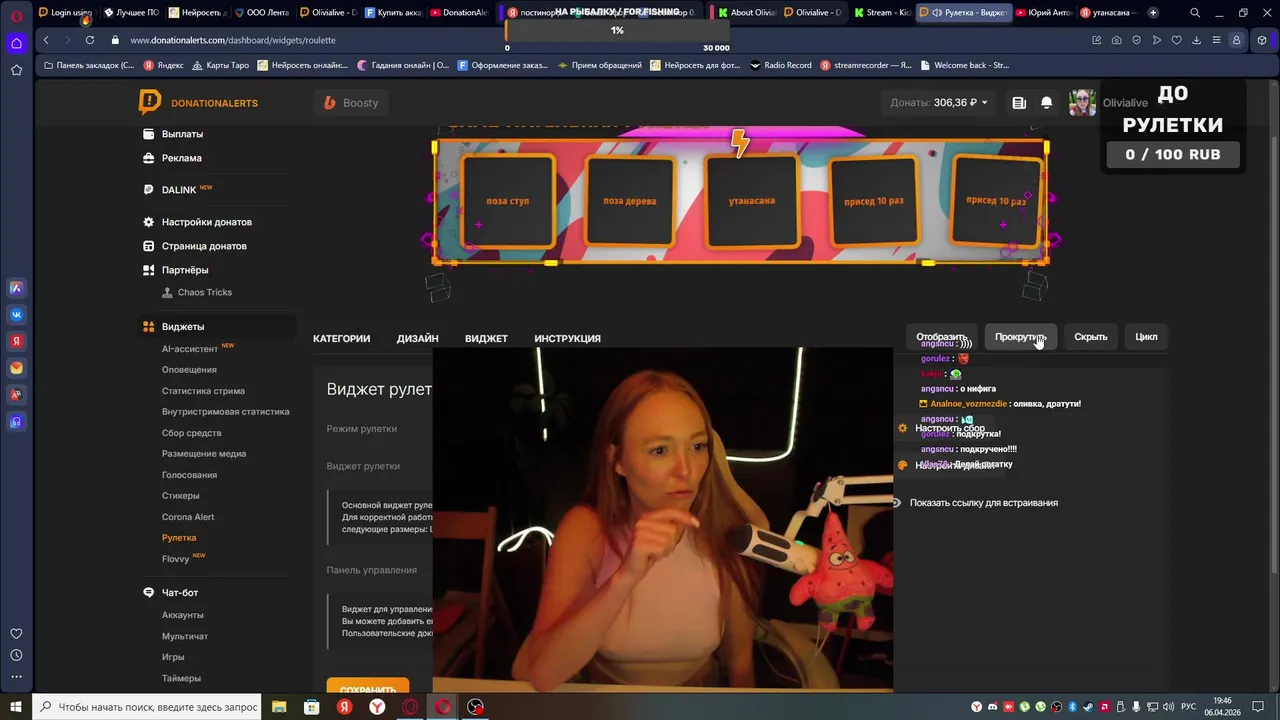Switch to the ДИЗАЙН tab

click(417, 339)
